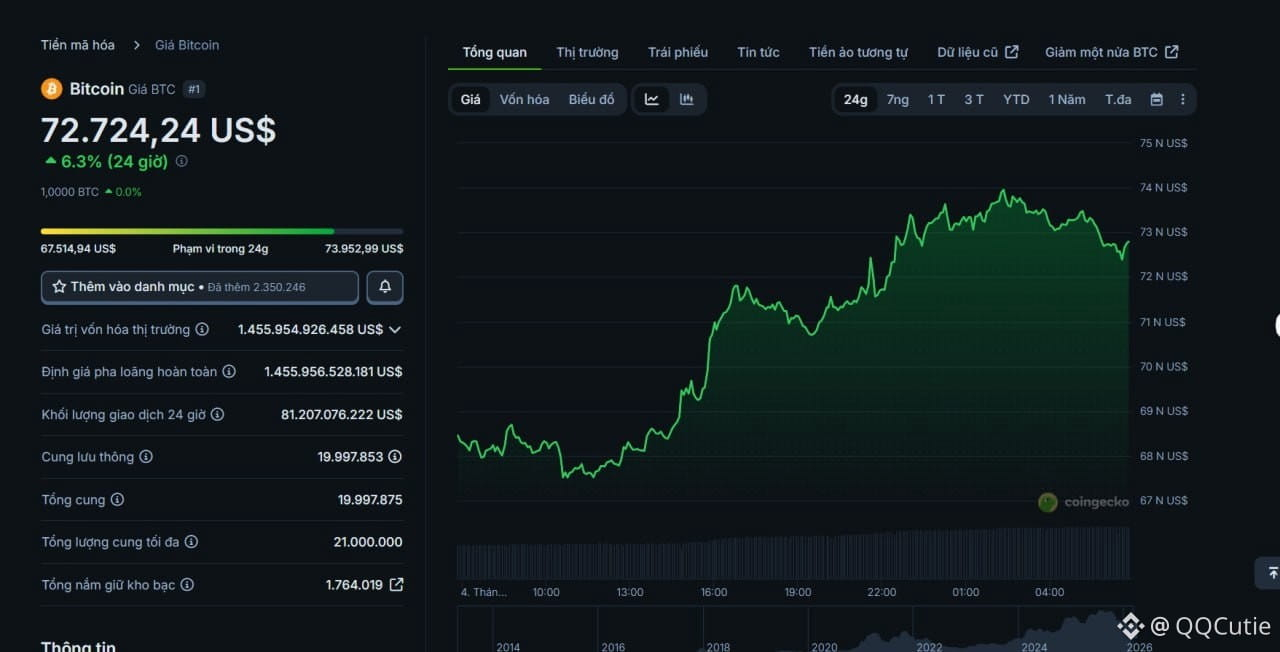Open the Giảm một nửa BTC link tab

tap(1112, 52)
